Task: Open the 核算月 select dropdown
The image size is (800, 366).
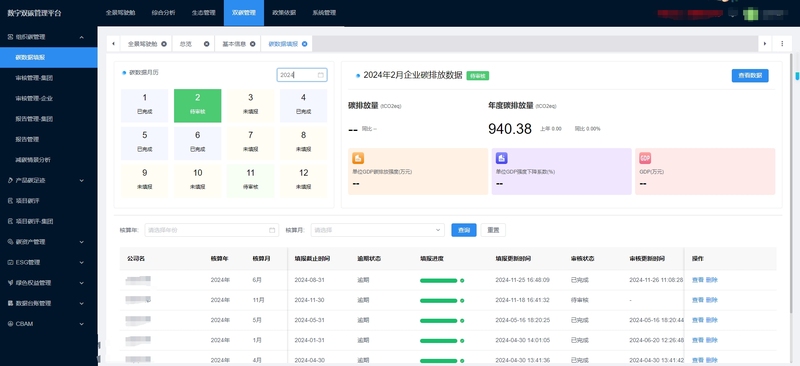Action: (378, 230)
